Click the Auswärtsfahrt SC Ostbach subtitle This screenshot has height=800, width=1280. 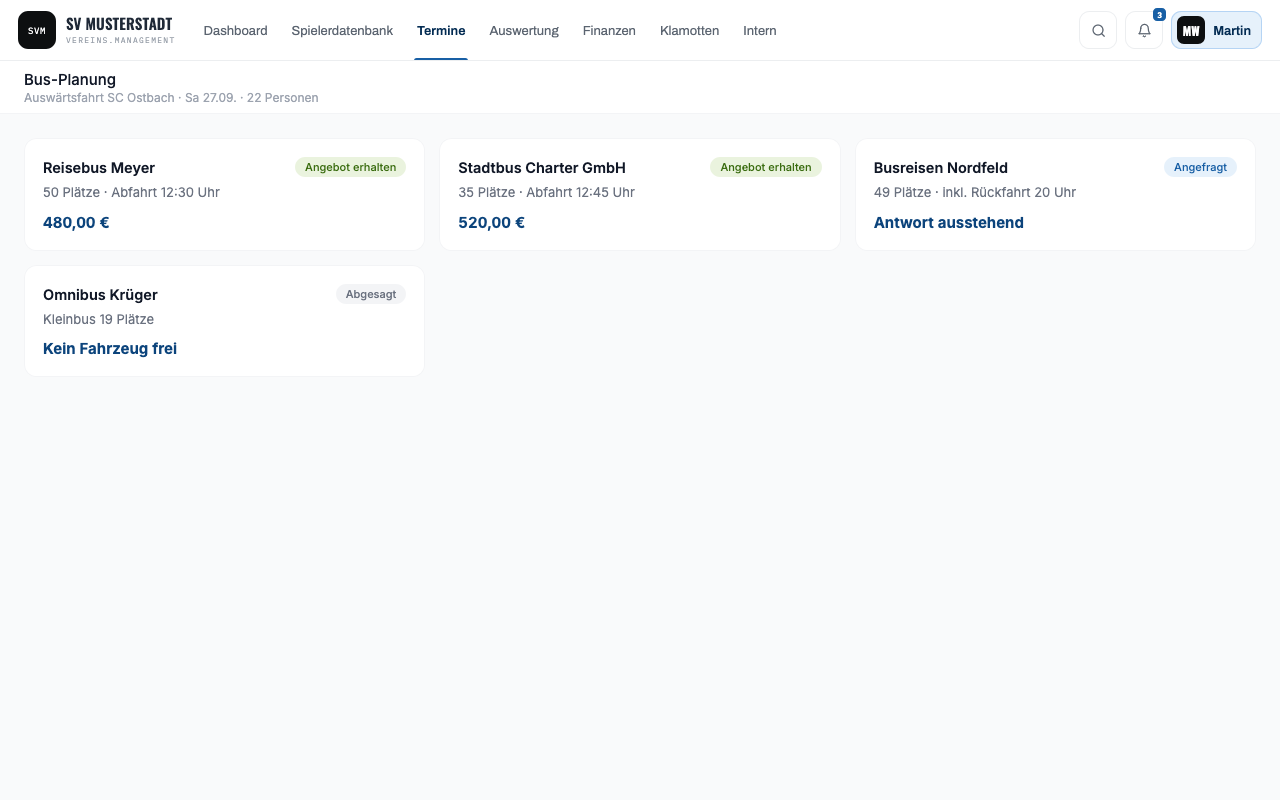pyautogui.click(x=171, y=98)
